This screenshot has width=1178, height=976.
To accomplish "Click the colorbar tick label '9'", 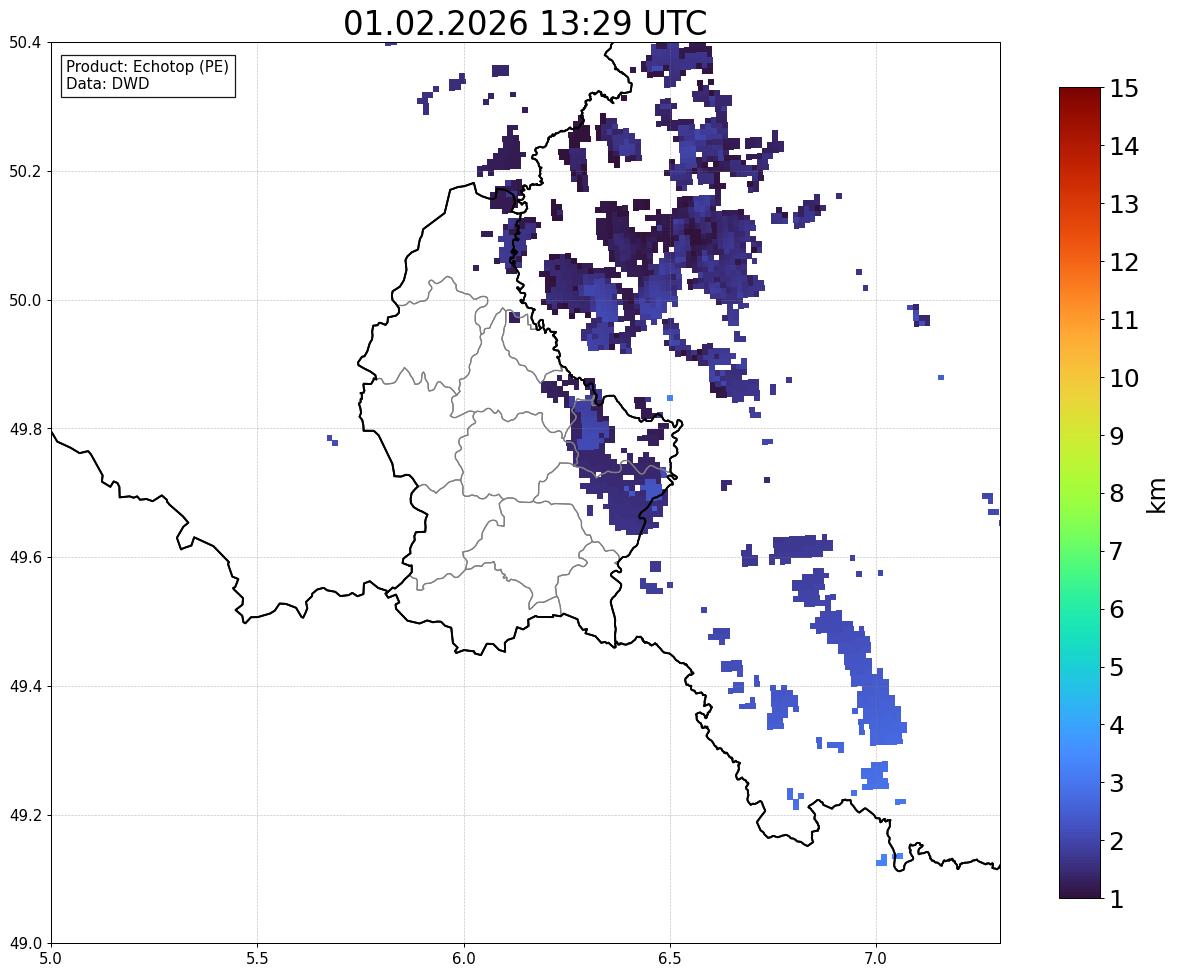I will 1117,436.
